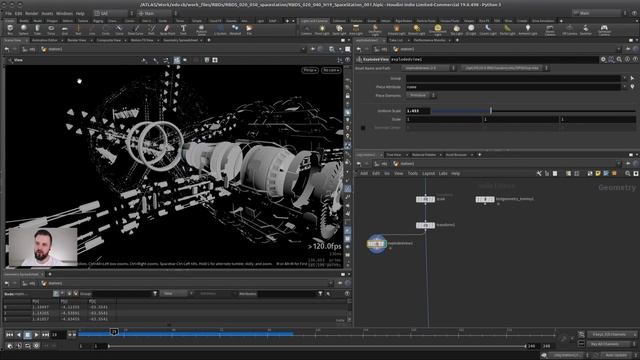Open the Piece Elements dropdown
The image size is (640, 360).
(x=421, y=96)
